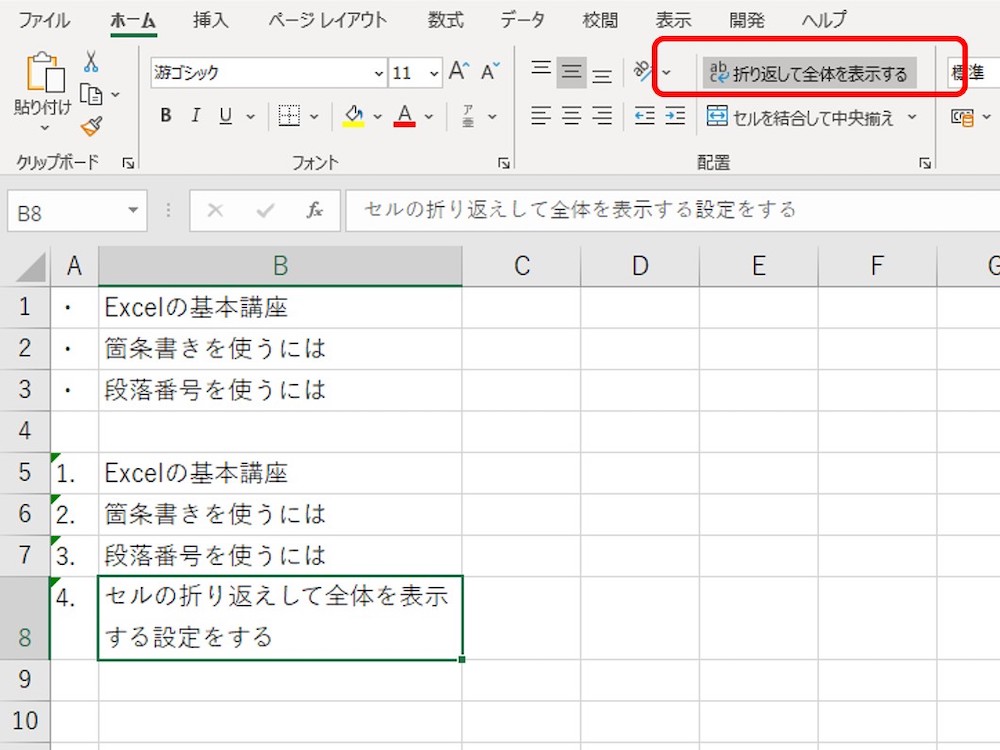The height and width of the screenshot is (750, 1000).
Task: Apply font color with red A icon
Action: pos(405,115)
